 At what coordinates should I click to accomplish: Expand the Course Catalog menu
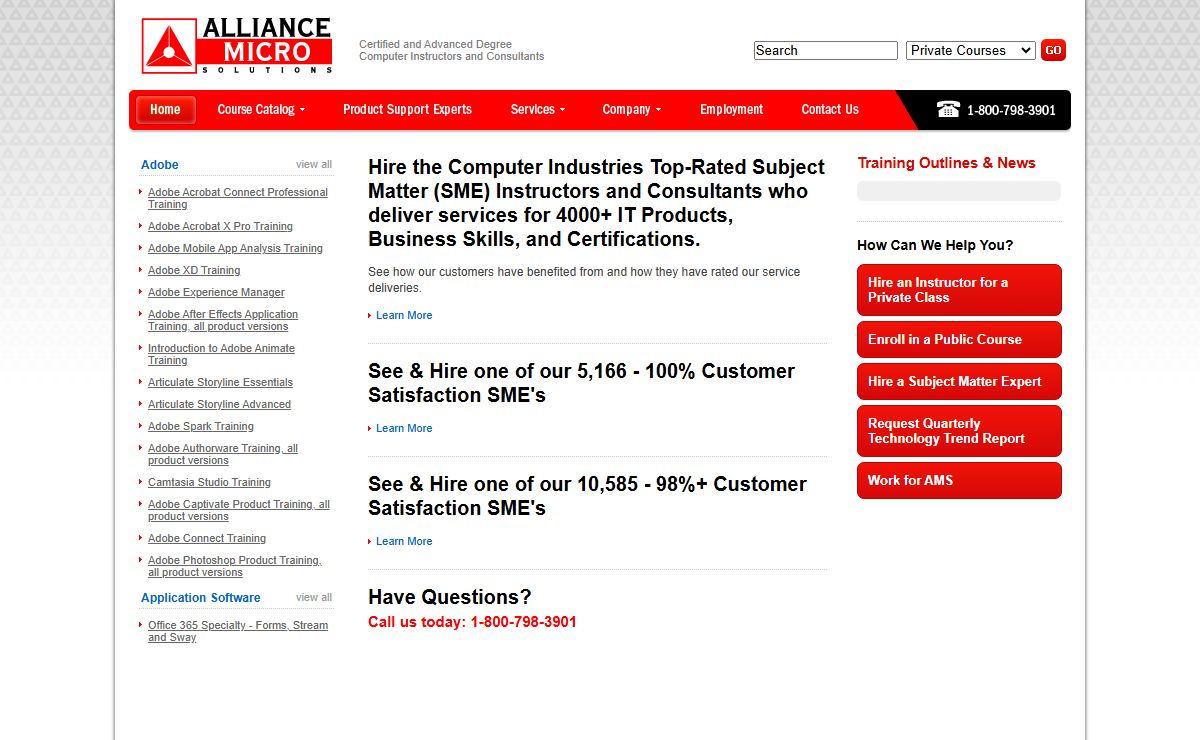click(x=261, y=110)
